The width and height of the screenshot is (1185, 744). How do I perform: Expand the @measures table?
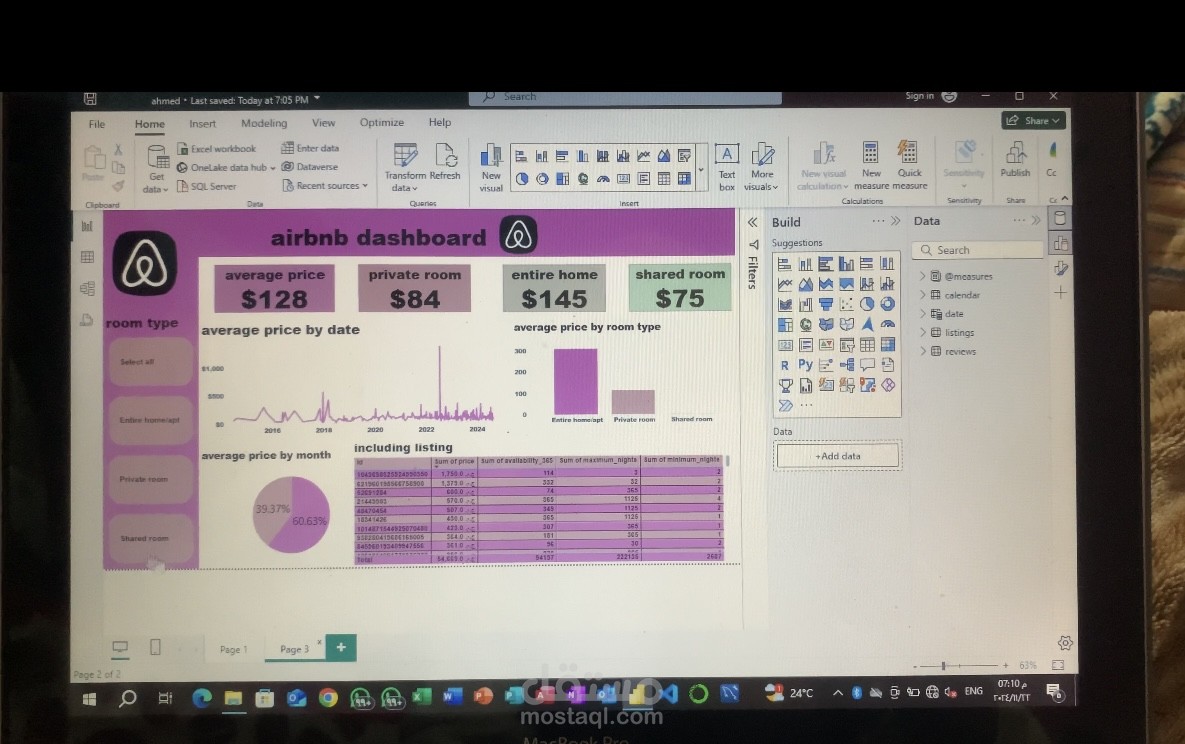click(923, 276)
